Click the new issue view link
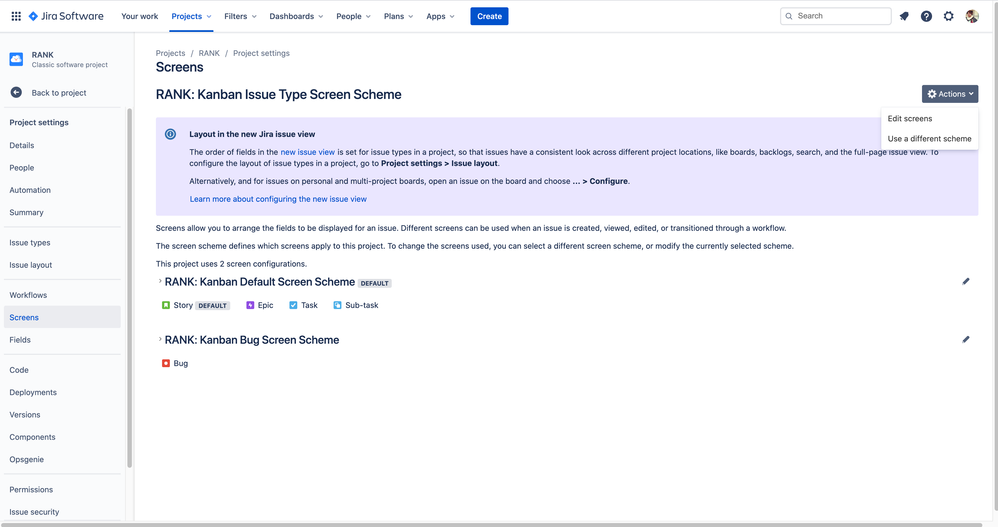The height and width of the screenshot is (527, 998). click(x=307, y=152)
